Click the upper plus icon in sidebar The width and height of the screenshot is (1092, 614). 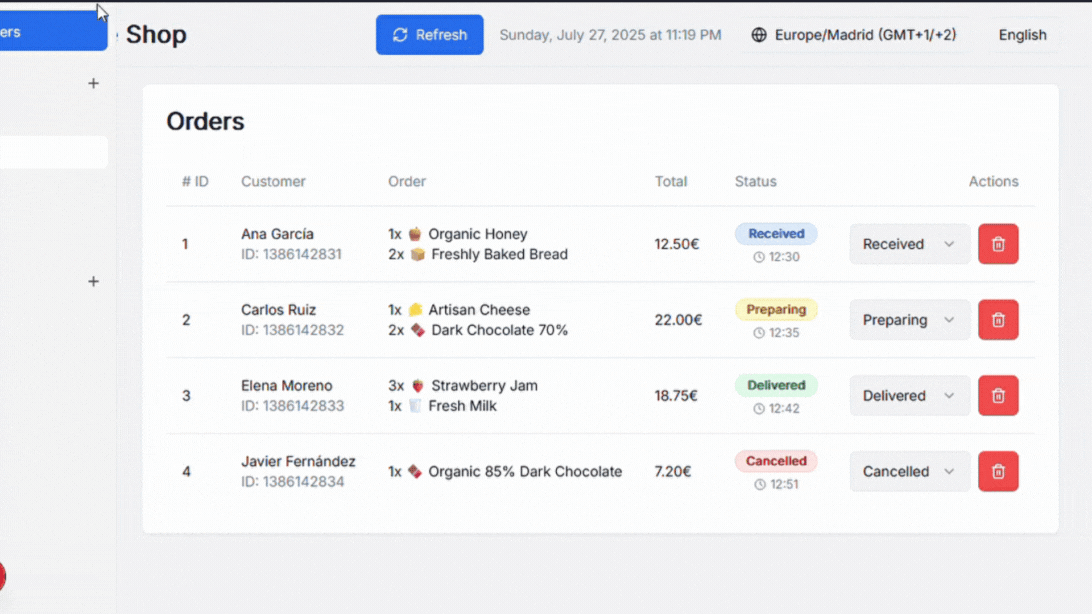click(x=93, y=84)
